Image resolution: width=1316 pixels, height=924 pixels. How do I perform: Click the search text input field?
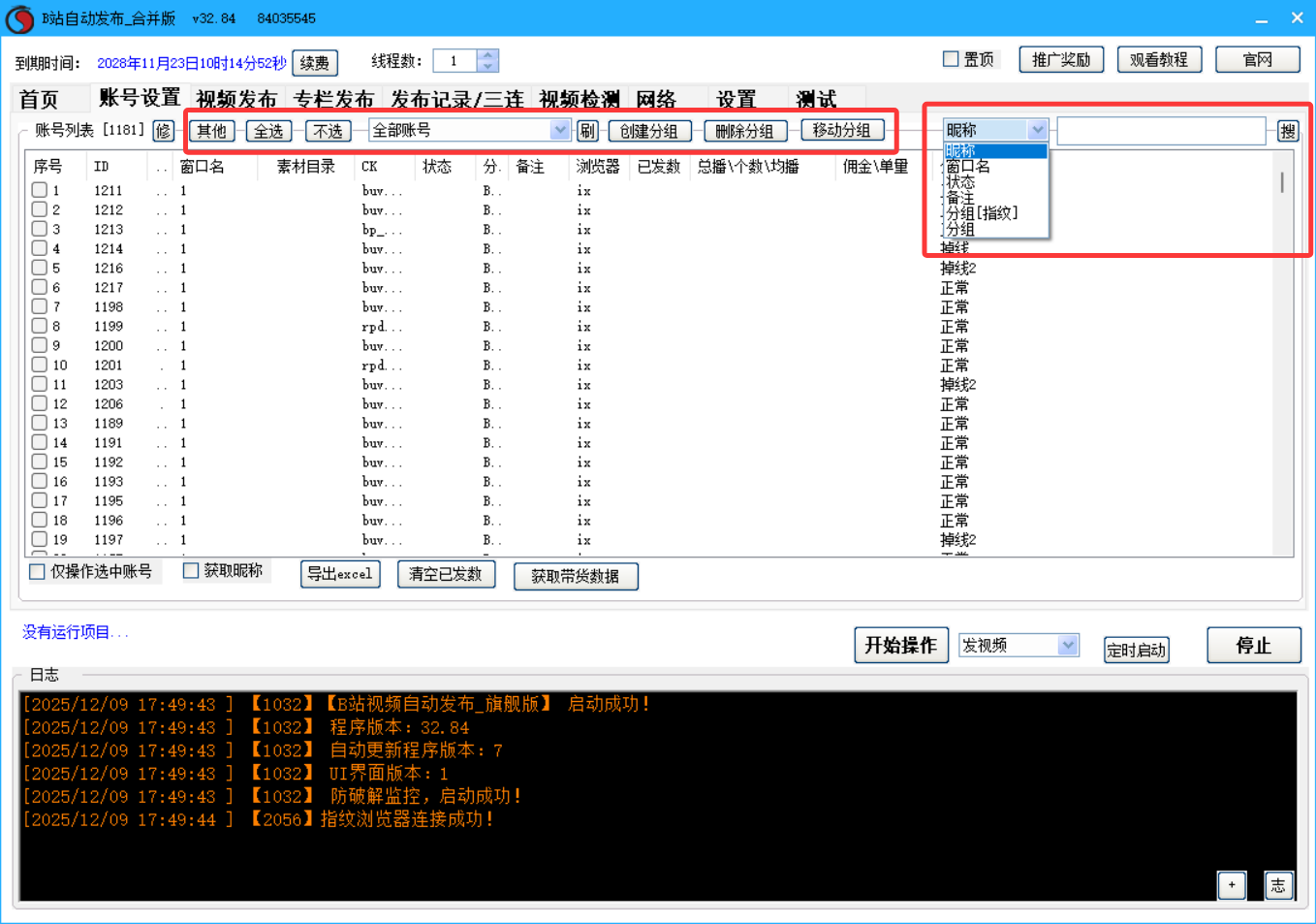tap(1160, 130)
